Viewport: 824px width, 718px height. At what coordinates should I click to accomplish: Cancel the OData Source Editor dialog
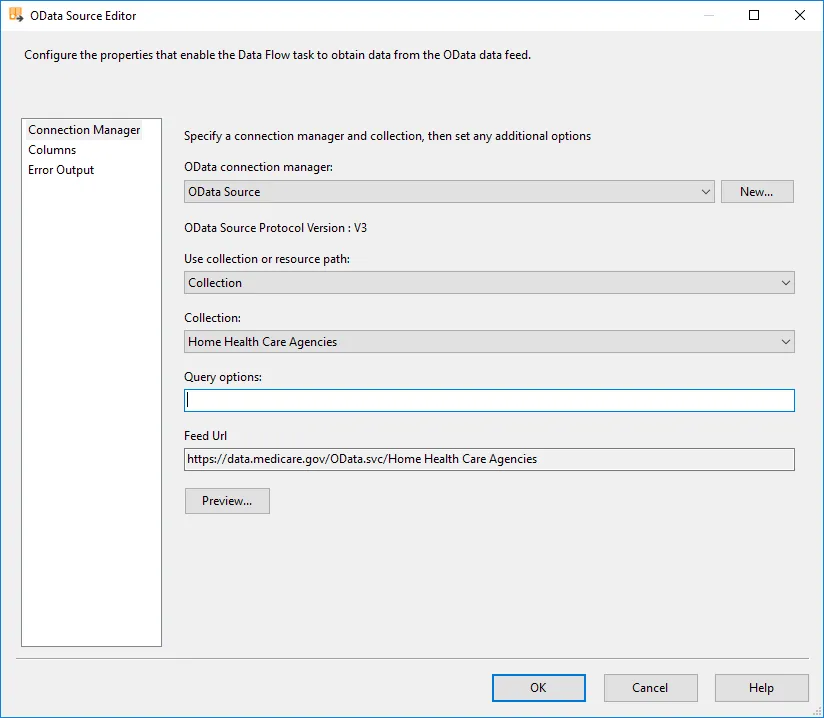tap(650, 687)
